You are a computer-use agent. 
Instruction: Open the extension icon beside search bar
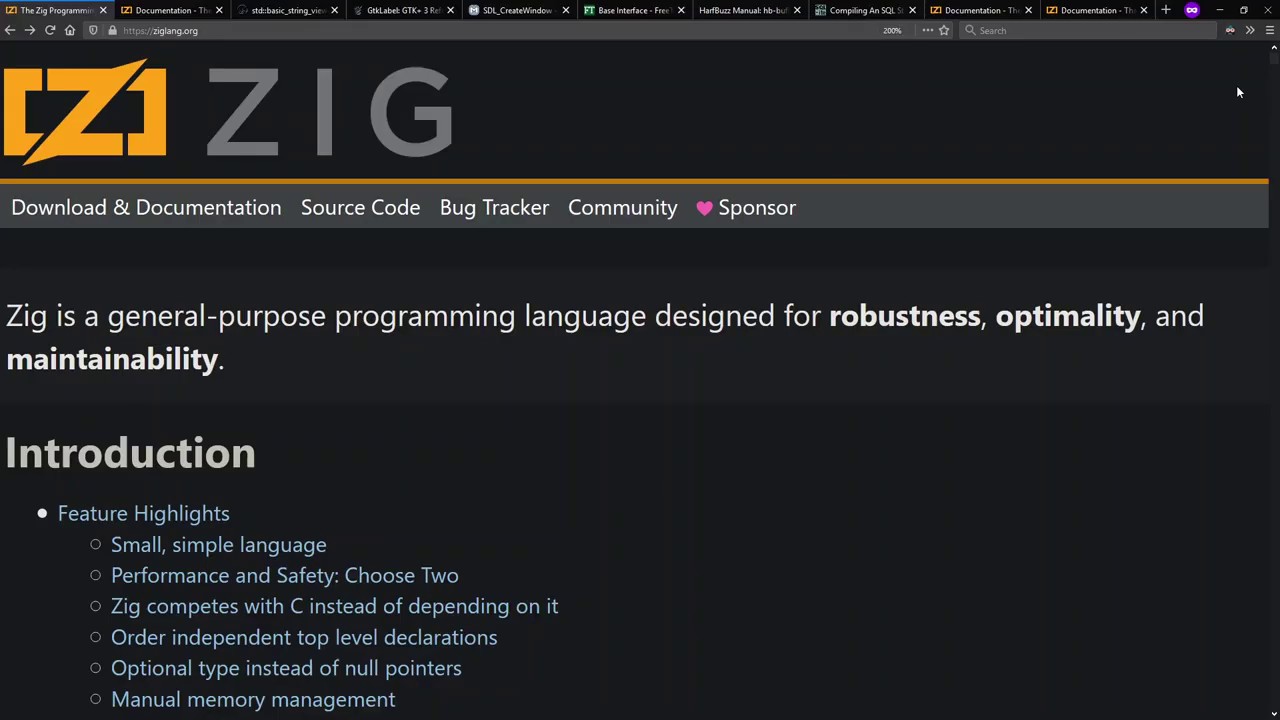click(x=1230, y=30)
